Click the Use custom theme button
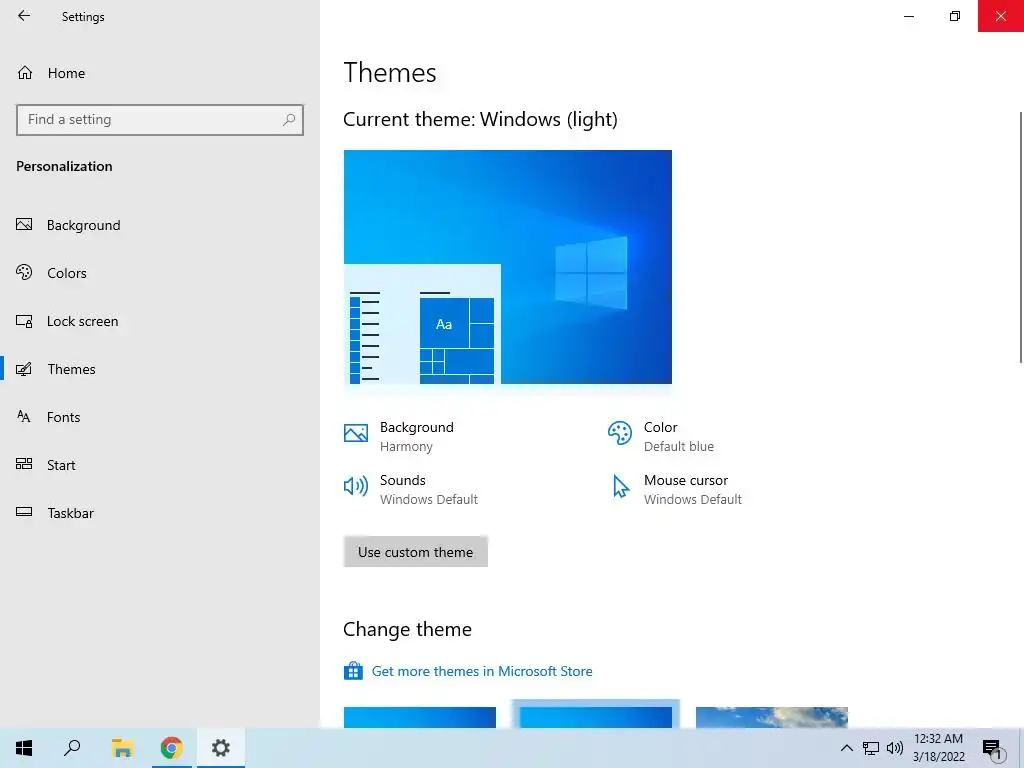 [x=415, y=552]
